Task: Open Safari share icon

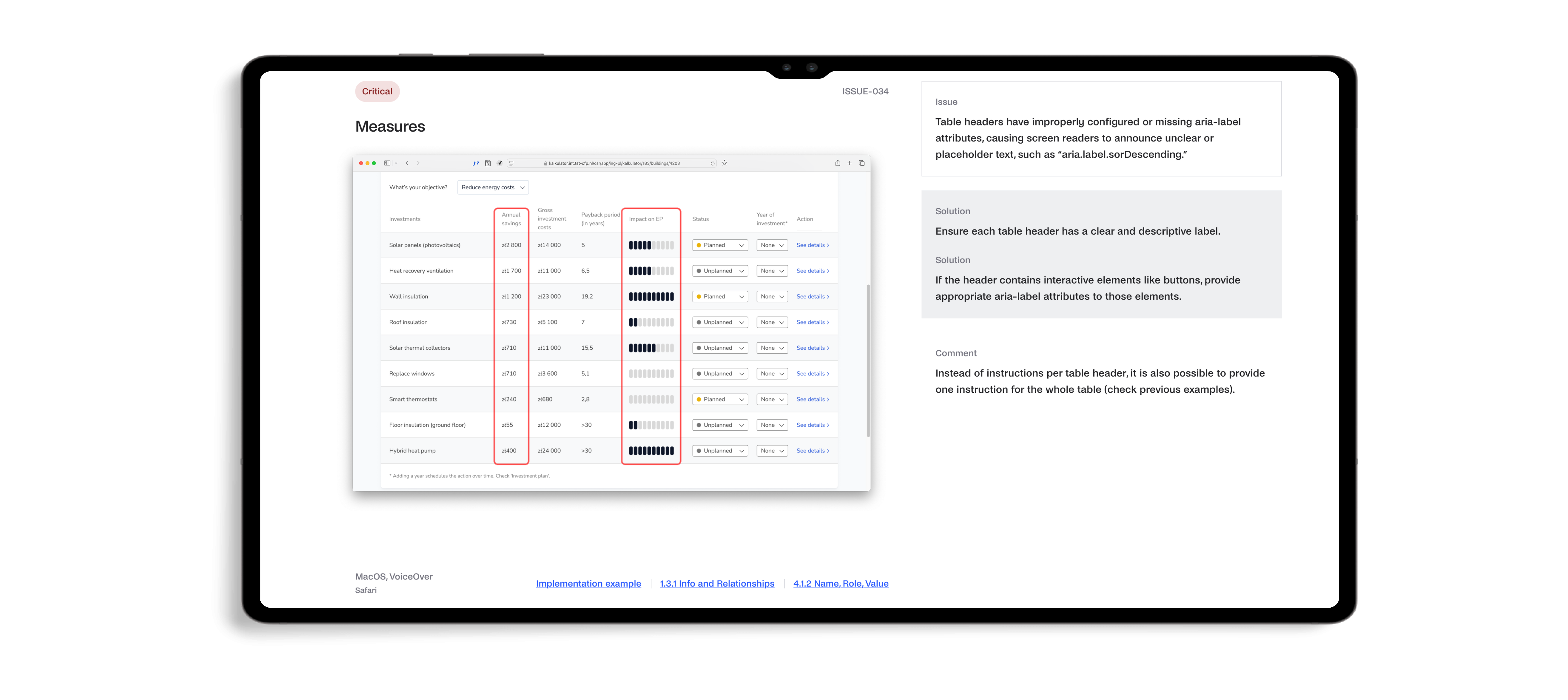Action: [837, 163]
